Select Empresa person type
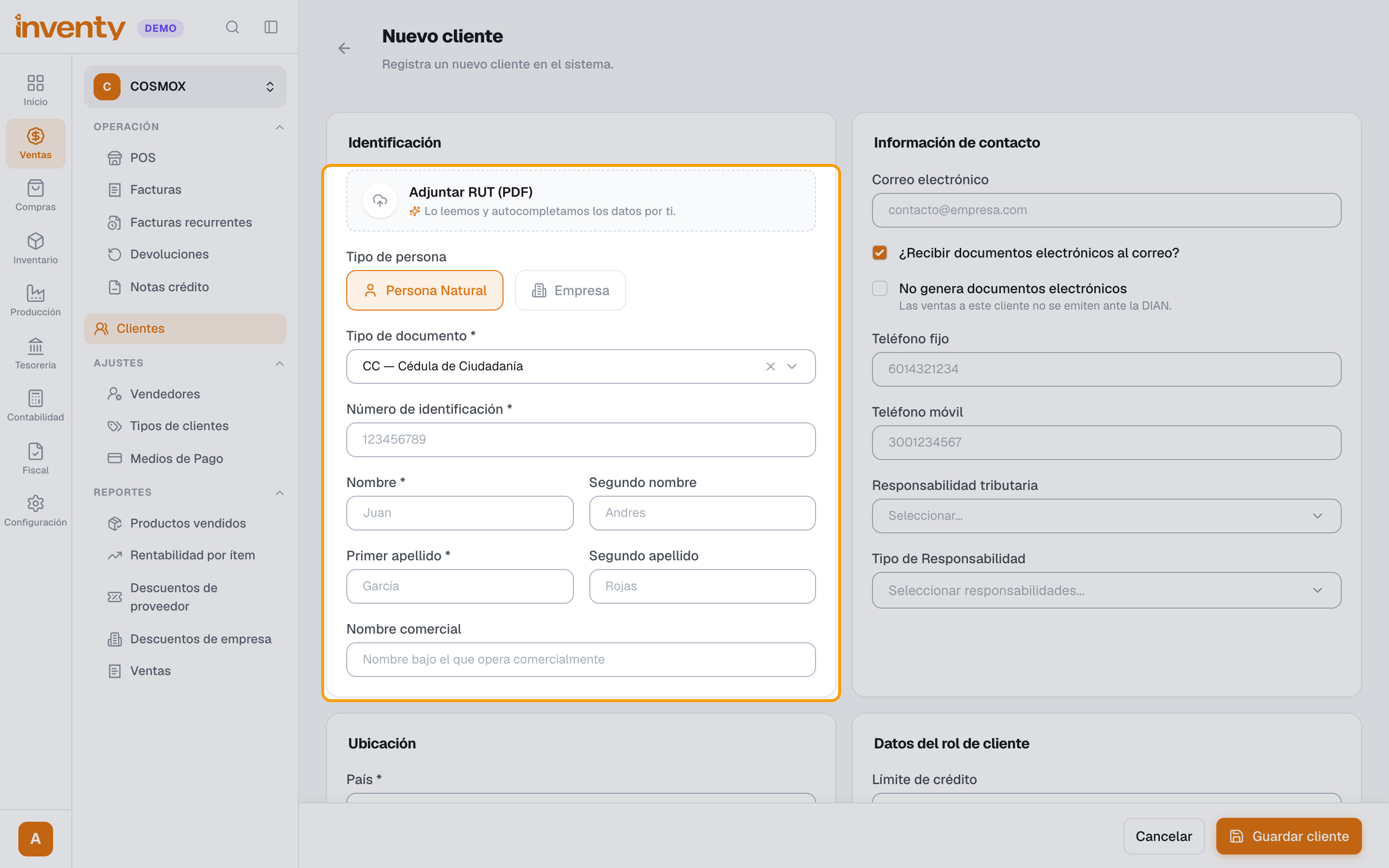This screenshot has width=1389, height=868. pos(570,290)
